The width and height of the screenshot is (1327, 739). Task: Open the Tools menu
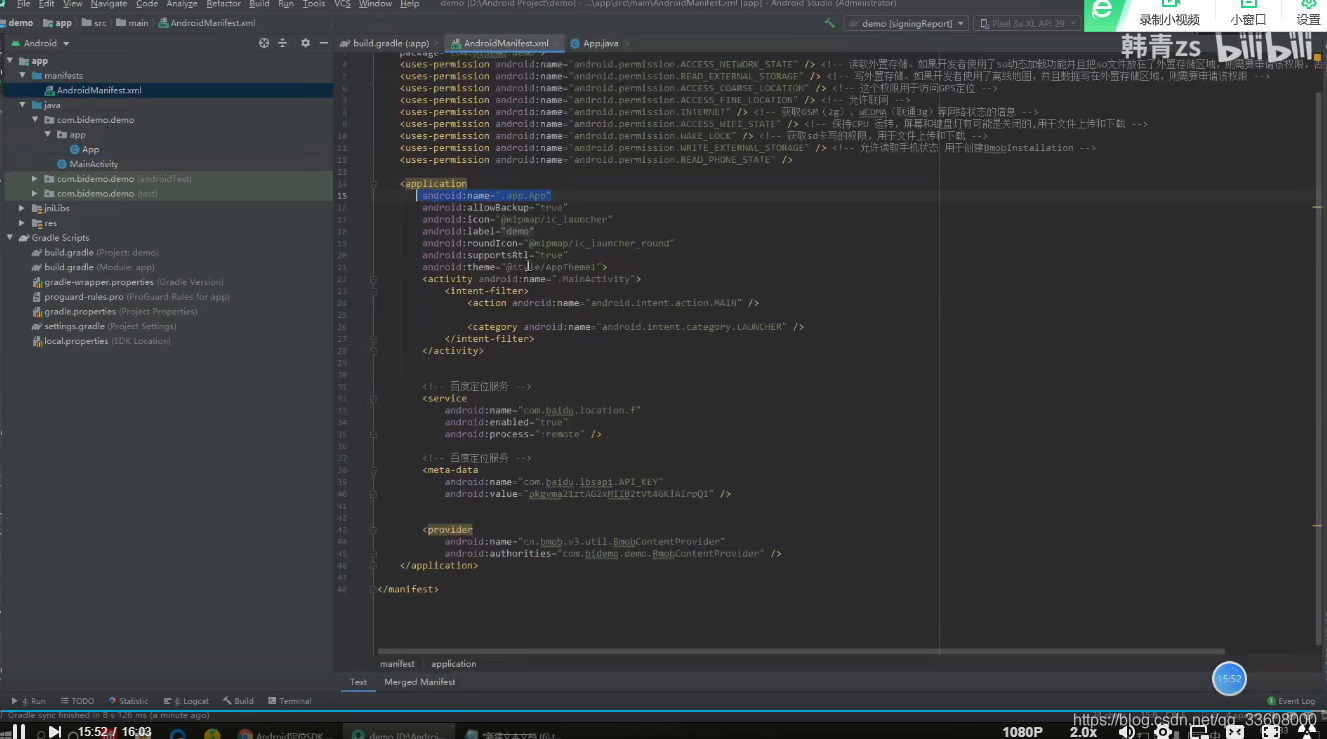click(x=314, y=4)
